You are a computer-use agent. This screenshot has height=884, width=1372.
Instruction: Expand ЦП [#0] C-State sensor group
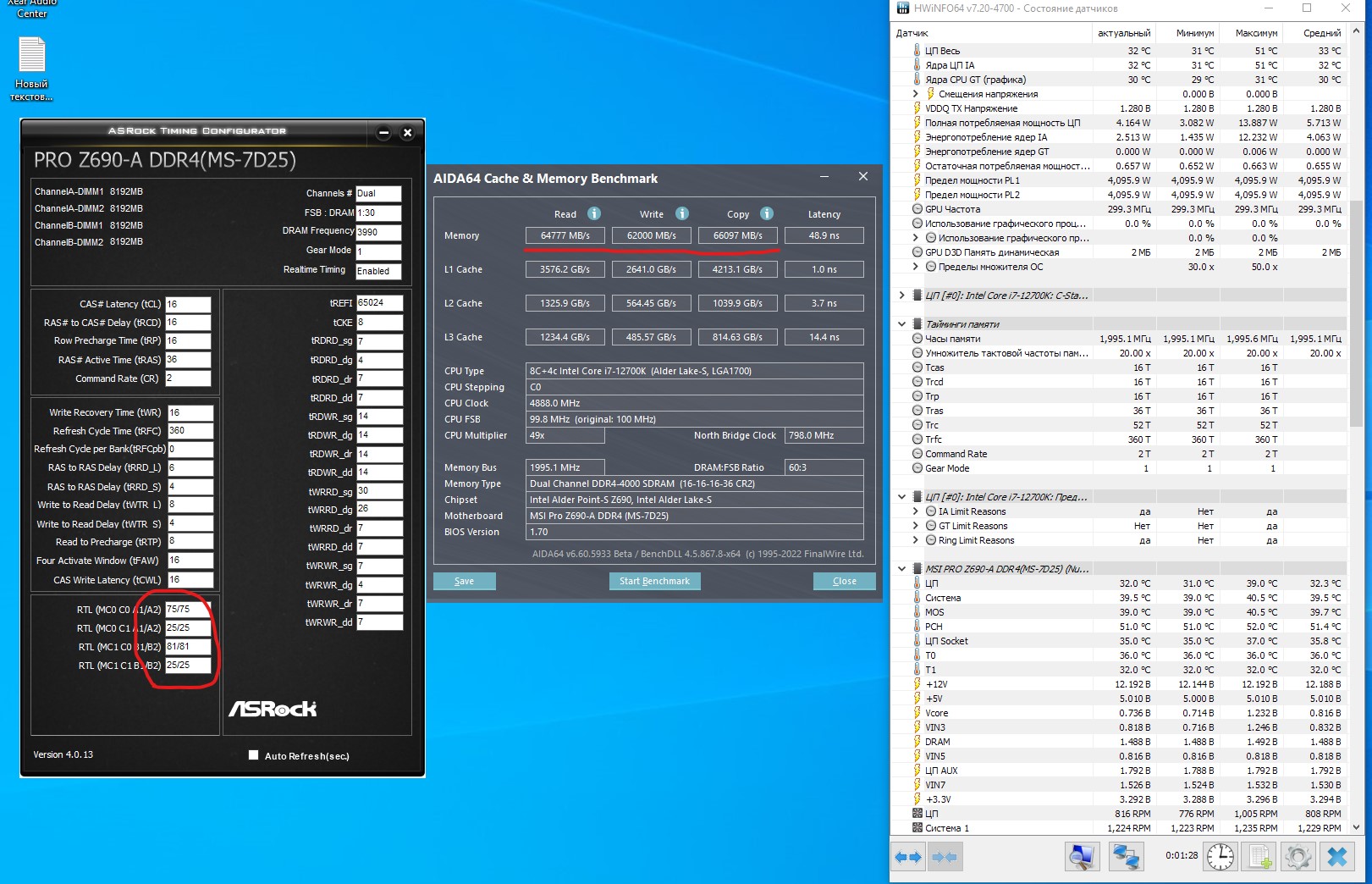tap(902, 296)
